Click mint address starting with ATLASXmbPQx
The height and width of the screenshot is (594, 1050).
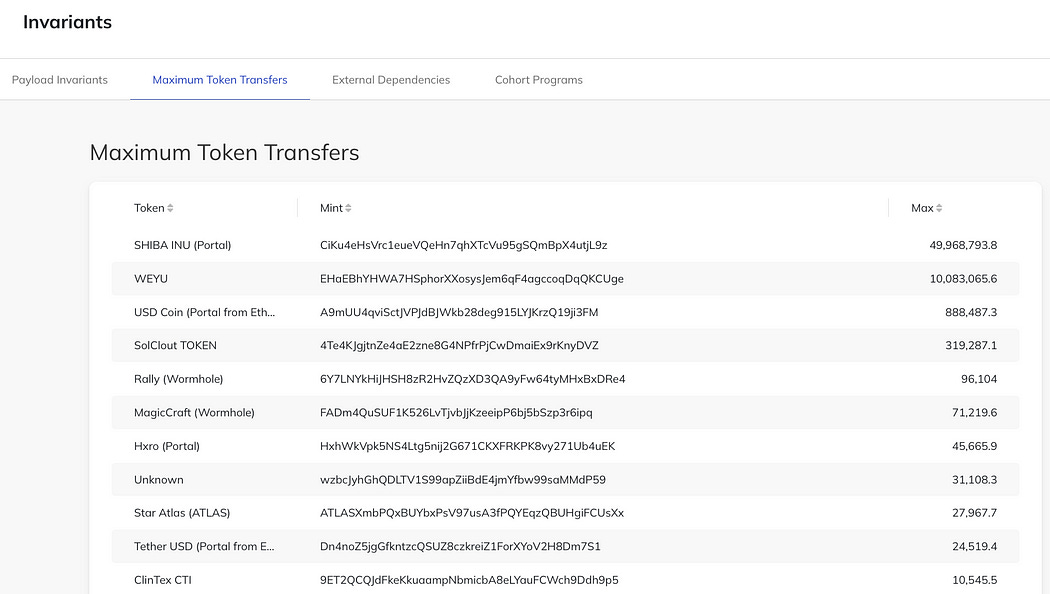click(x=472, y=513)
